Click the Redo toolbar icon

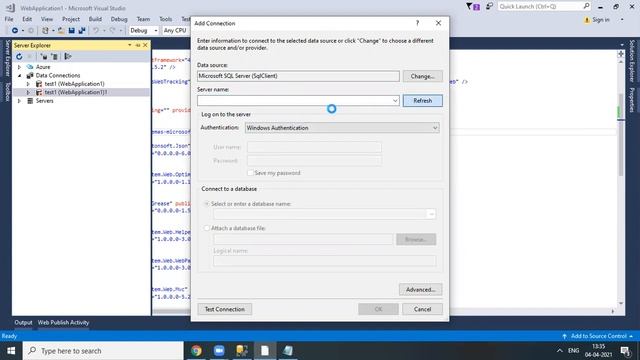click(x=112, y=31)
